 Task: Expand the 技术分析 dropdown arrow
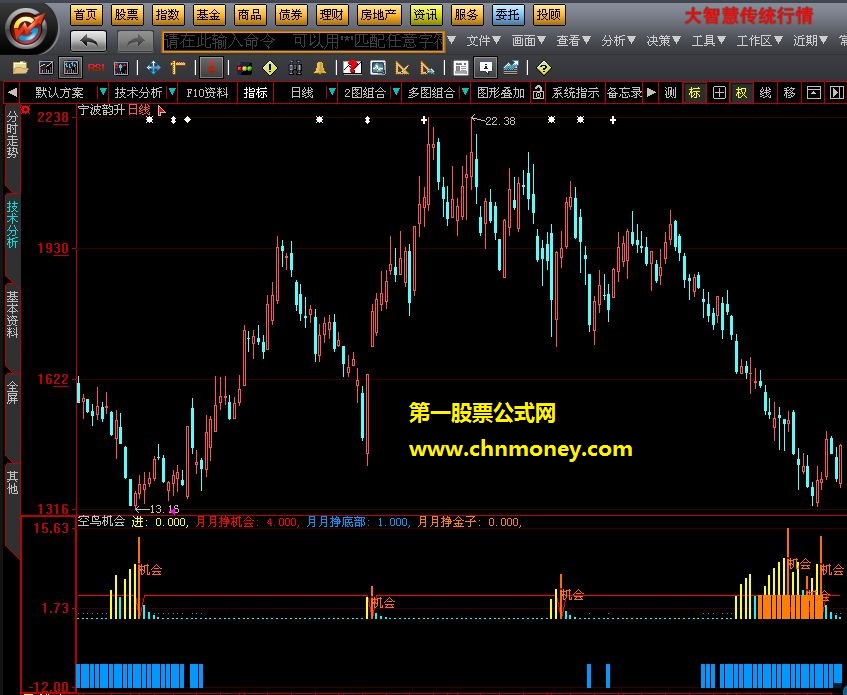(x=172, y=92)
